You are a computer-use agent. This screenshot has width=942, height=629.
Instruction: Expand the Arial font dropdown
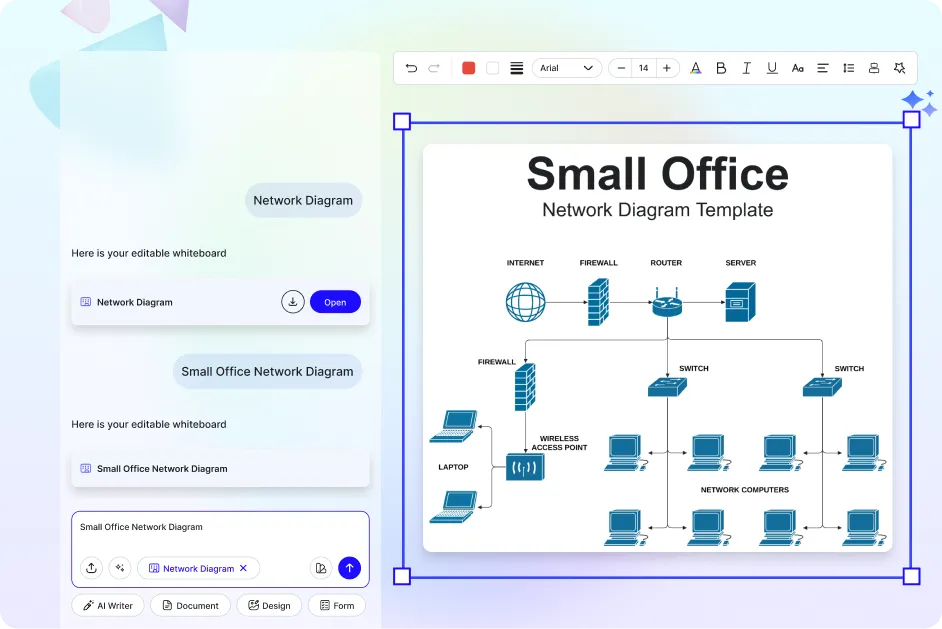pyautogui.click(x=567, y=68)
